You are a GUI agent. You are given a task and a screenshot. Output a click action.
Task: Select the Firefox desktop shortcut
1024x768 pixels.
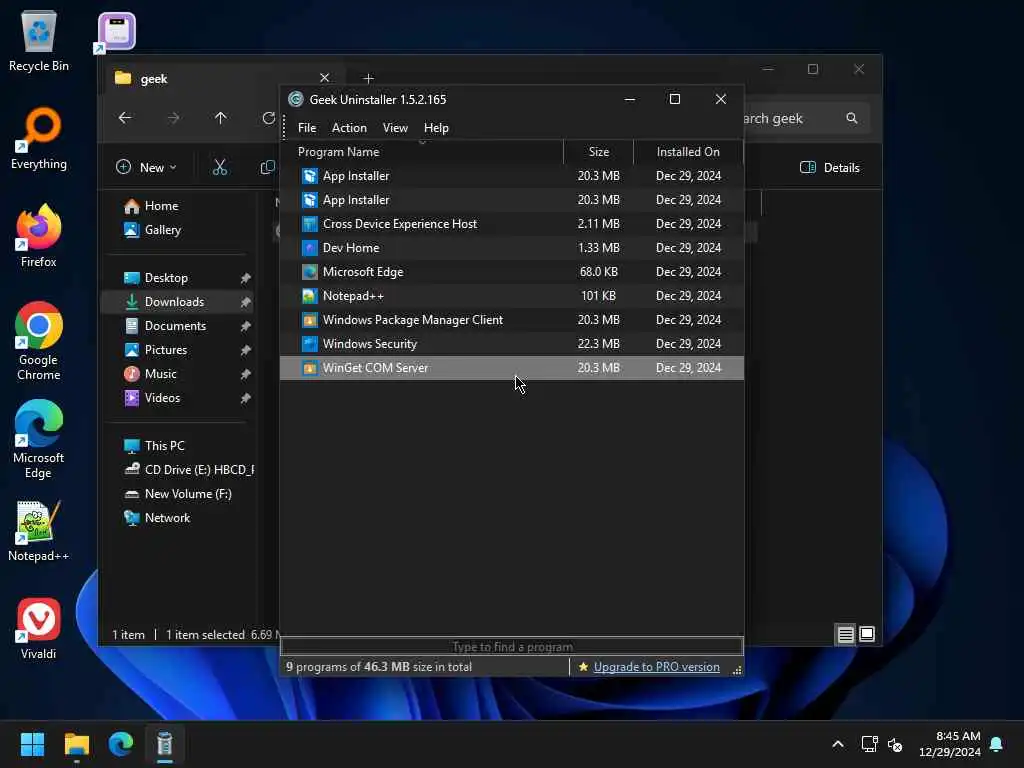pos(39,236)
